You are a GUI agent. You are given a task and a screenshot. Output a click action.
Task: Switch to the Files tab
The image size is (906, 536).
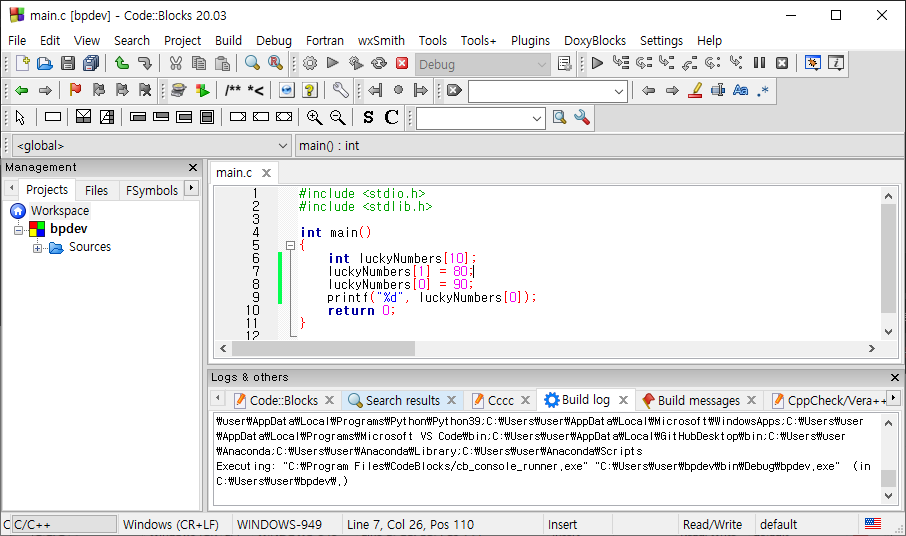coord(96,190)
